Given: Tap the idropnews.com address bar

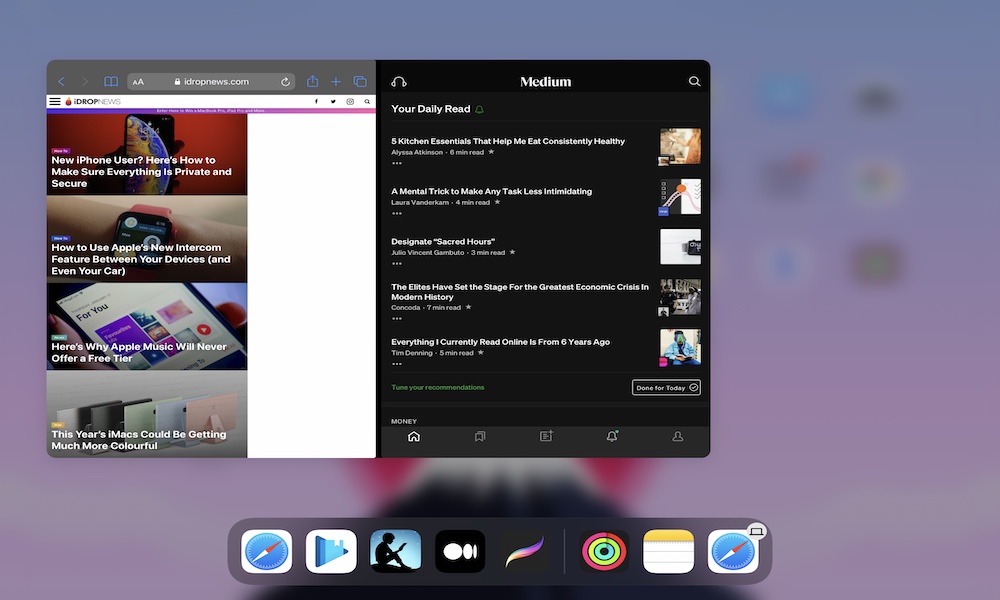Looking at the screenshot, I should (x=211, y=82).
